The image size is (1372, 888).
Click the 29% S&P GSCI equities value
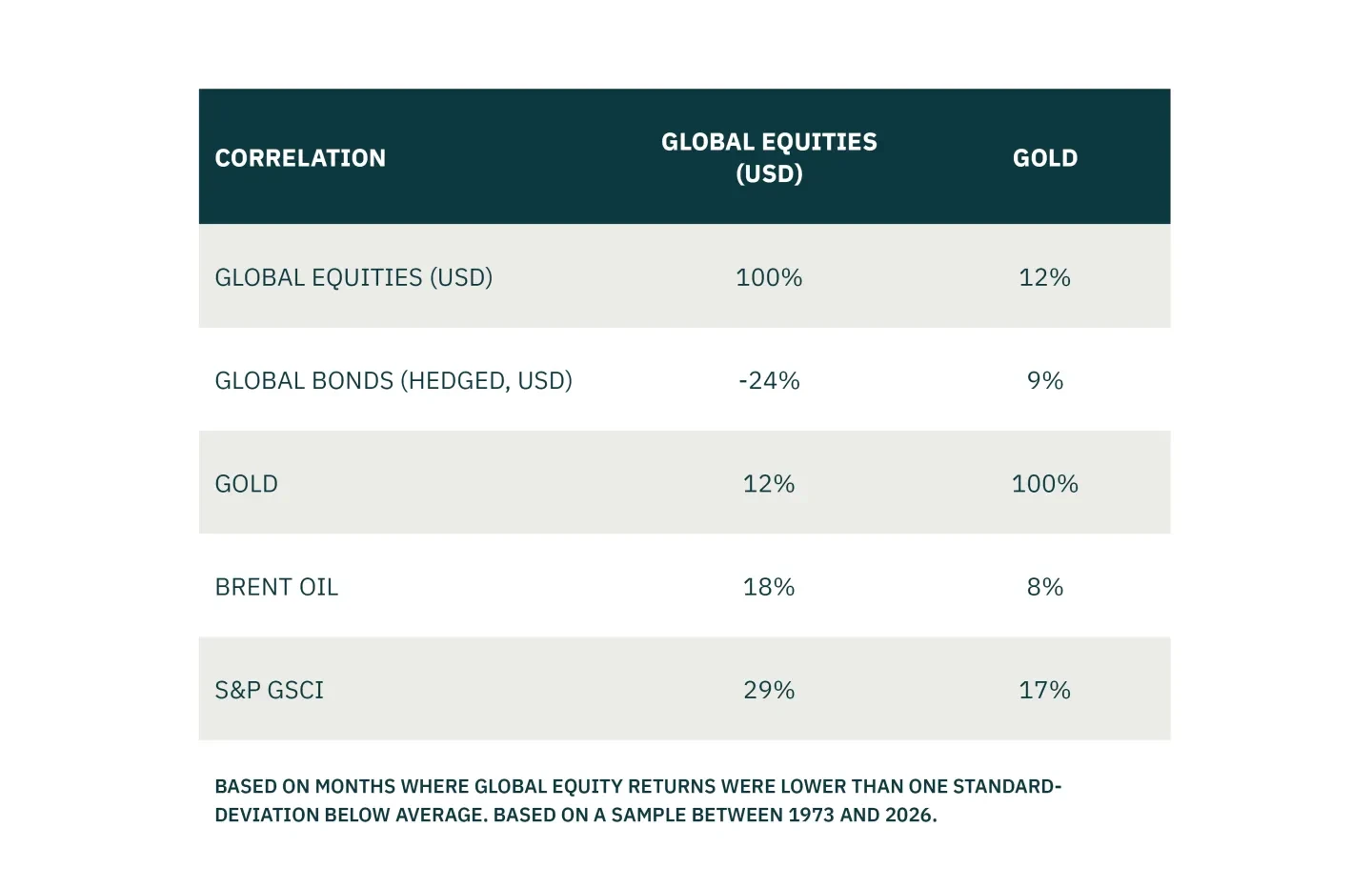point(769,690)
